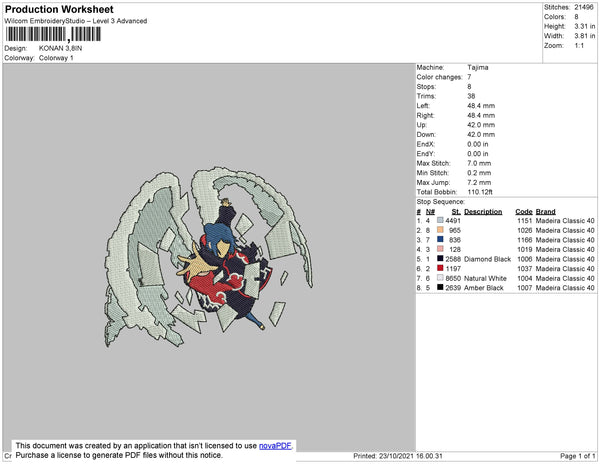Image resolution: width=600 pixels, height=464 pixels.
Task: Select the 'Amber Black' description text
Action: click(484, 288)
